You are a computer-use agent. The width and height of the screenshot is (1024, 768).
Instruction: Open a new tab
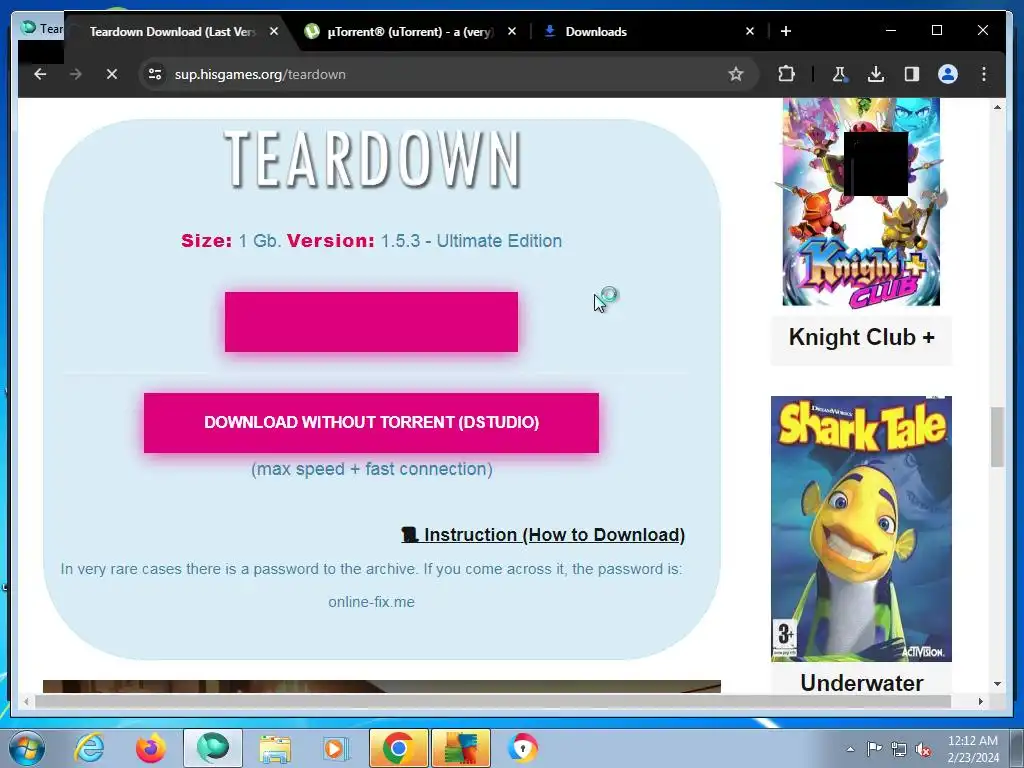pos(786,31)
